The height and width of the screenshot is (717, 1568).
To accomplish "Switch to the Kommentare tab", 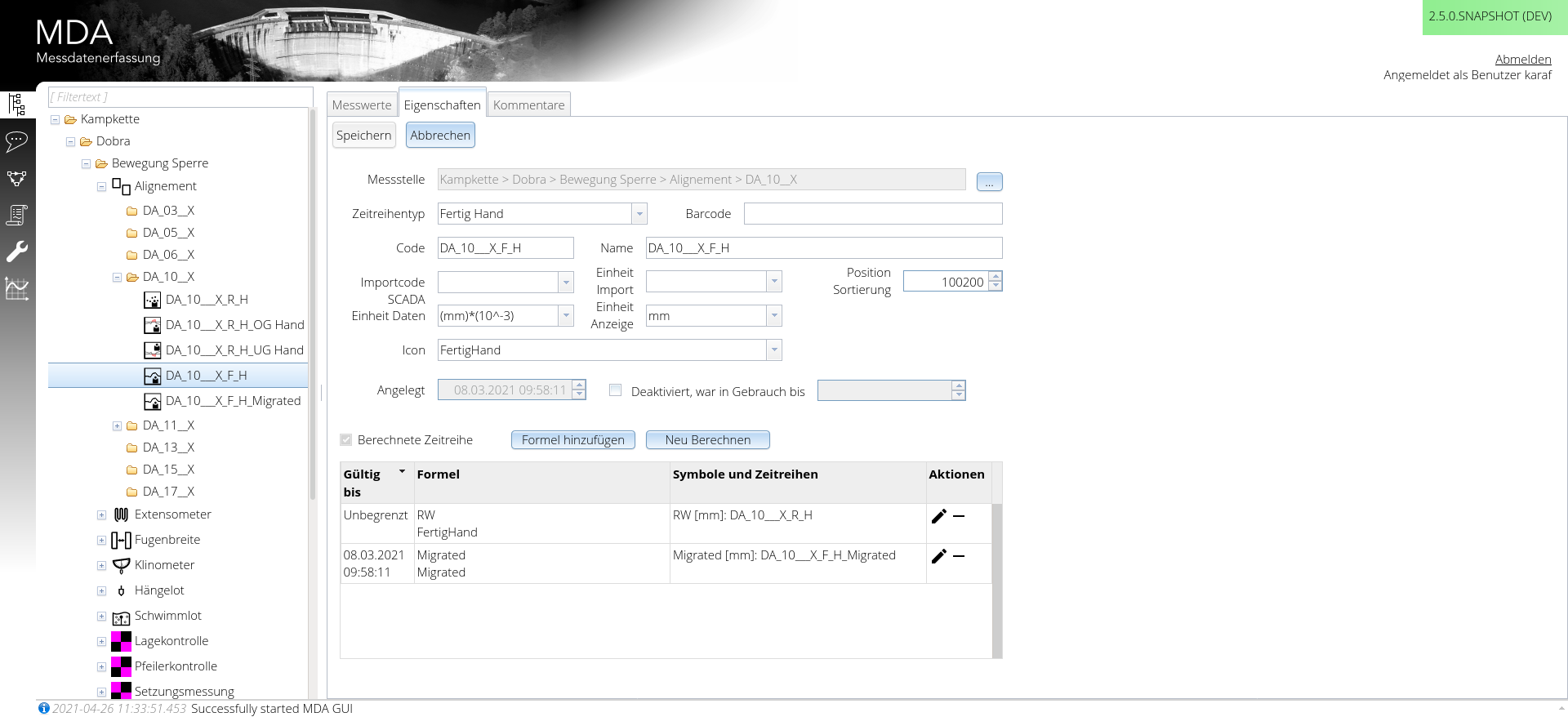I will coord(528,105).
